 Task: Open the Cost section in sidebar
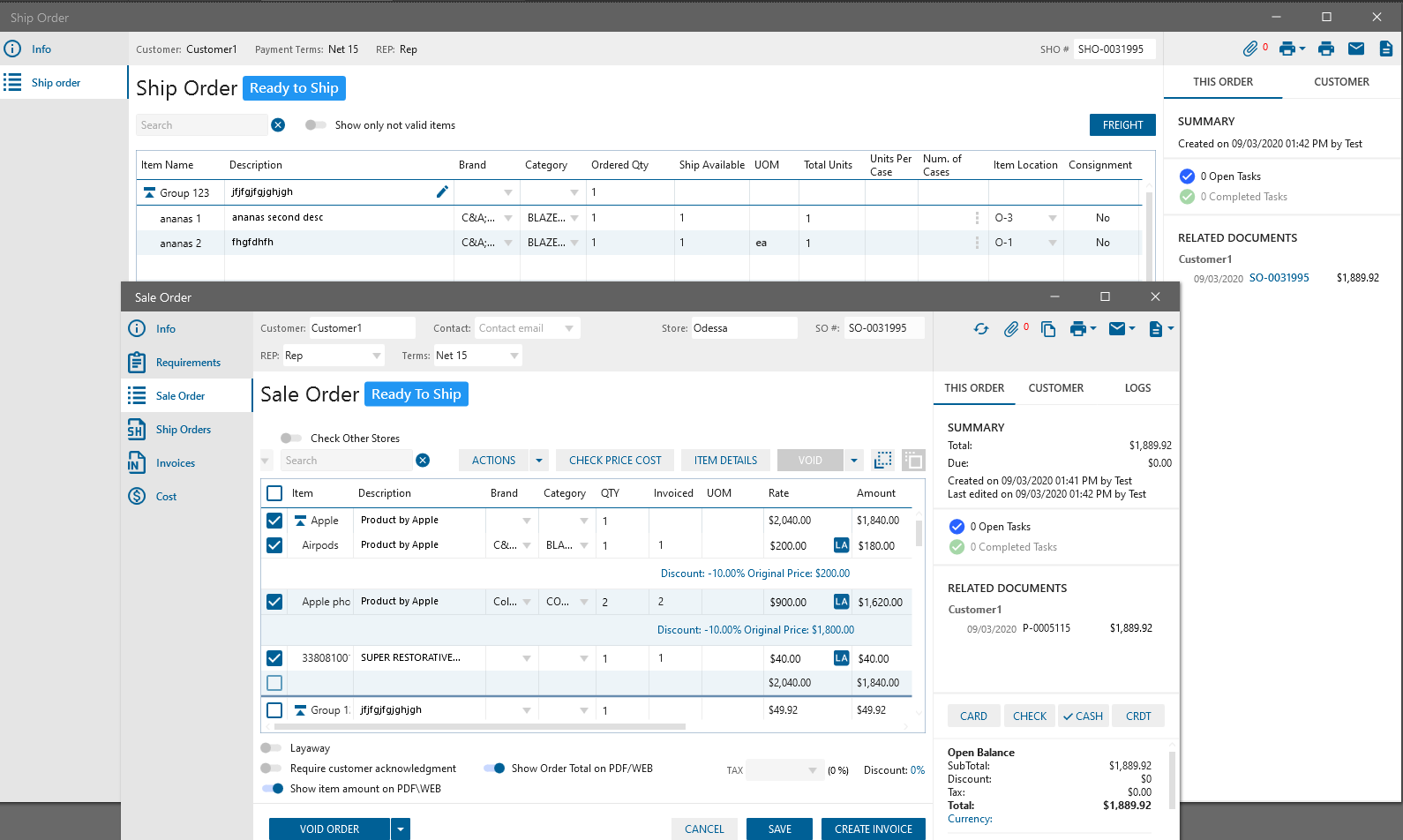pos(166,497)
